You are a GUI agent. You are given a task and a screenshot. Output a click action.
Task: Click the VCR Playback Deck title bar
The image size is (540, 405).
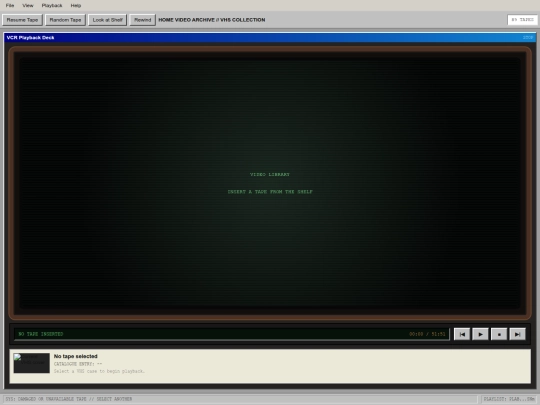(270, 38)
